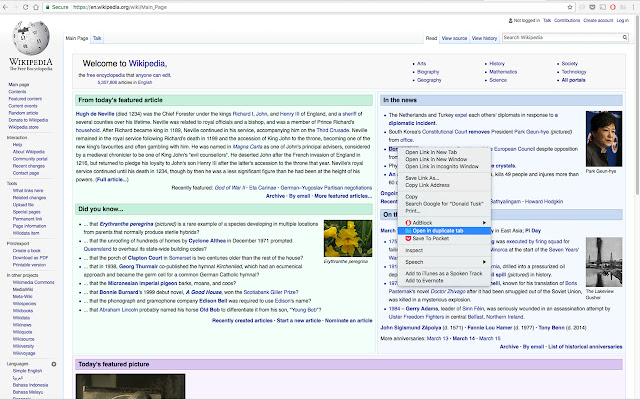640x400 pixels.
Task: Click Today's featured picture thumbnail
Action: point(130,387)
